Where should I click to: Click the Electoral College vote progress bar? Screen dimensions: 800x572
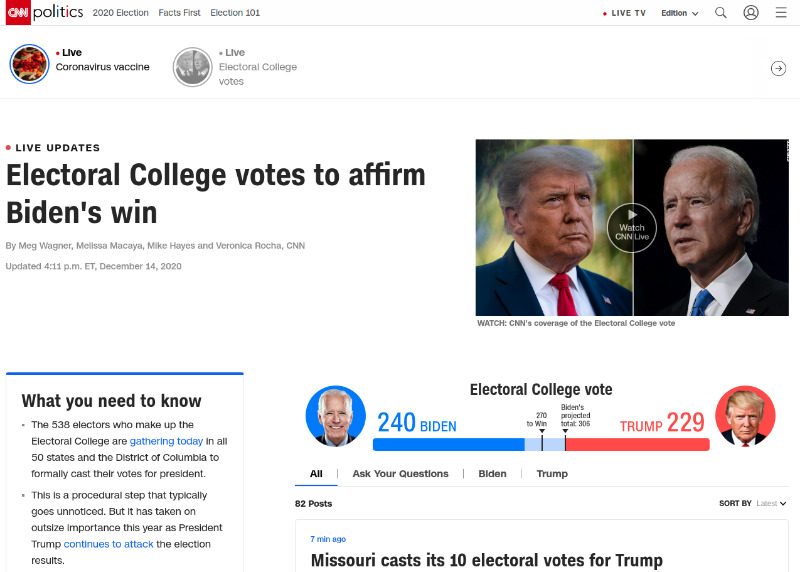point(541,444)
